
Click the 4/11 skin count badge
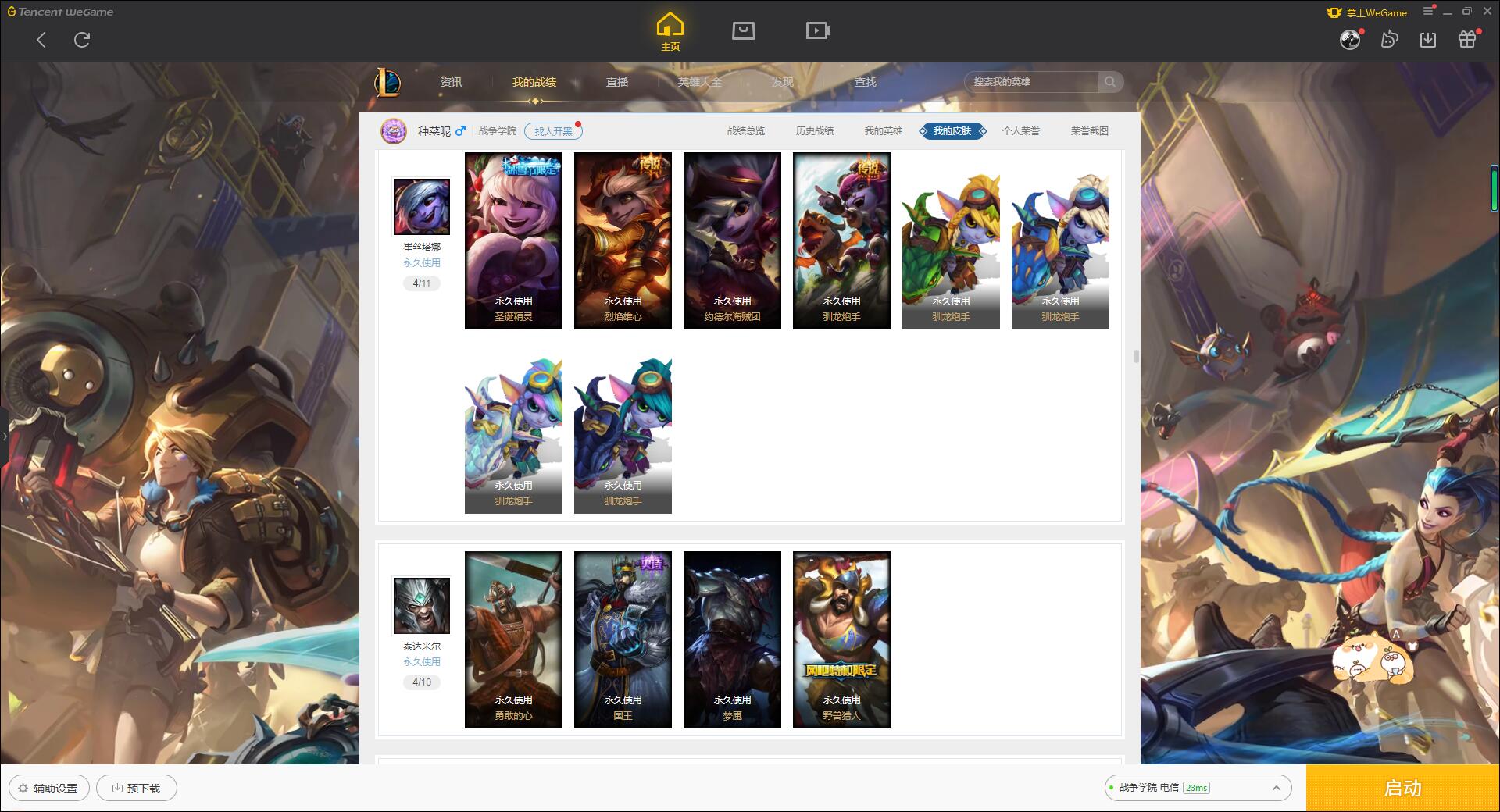(422, 283)
